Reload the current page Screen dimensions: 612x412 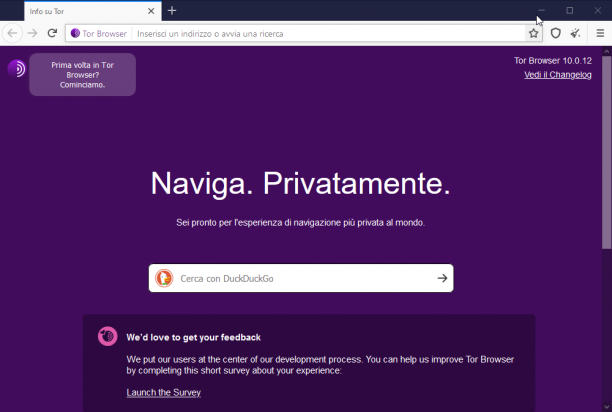coord(52,33)
